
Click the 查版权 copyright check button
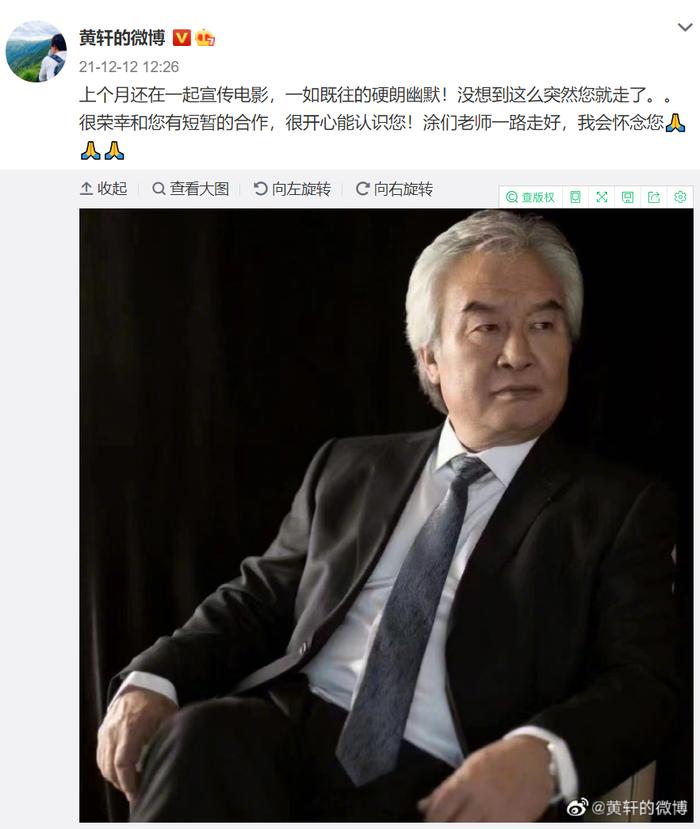[x=530, y=197]
